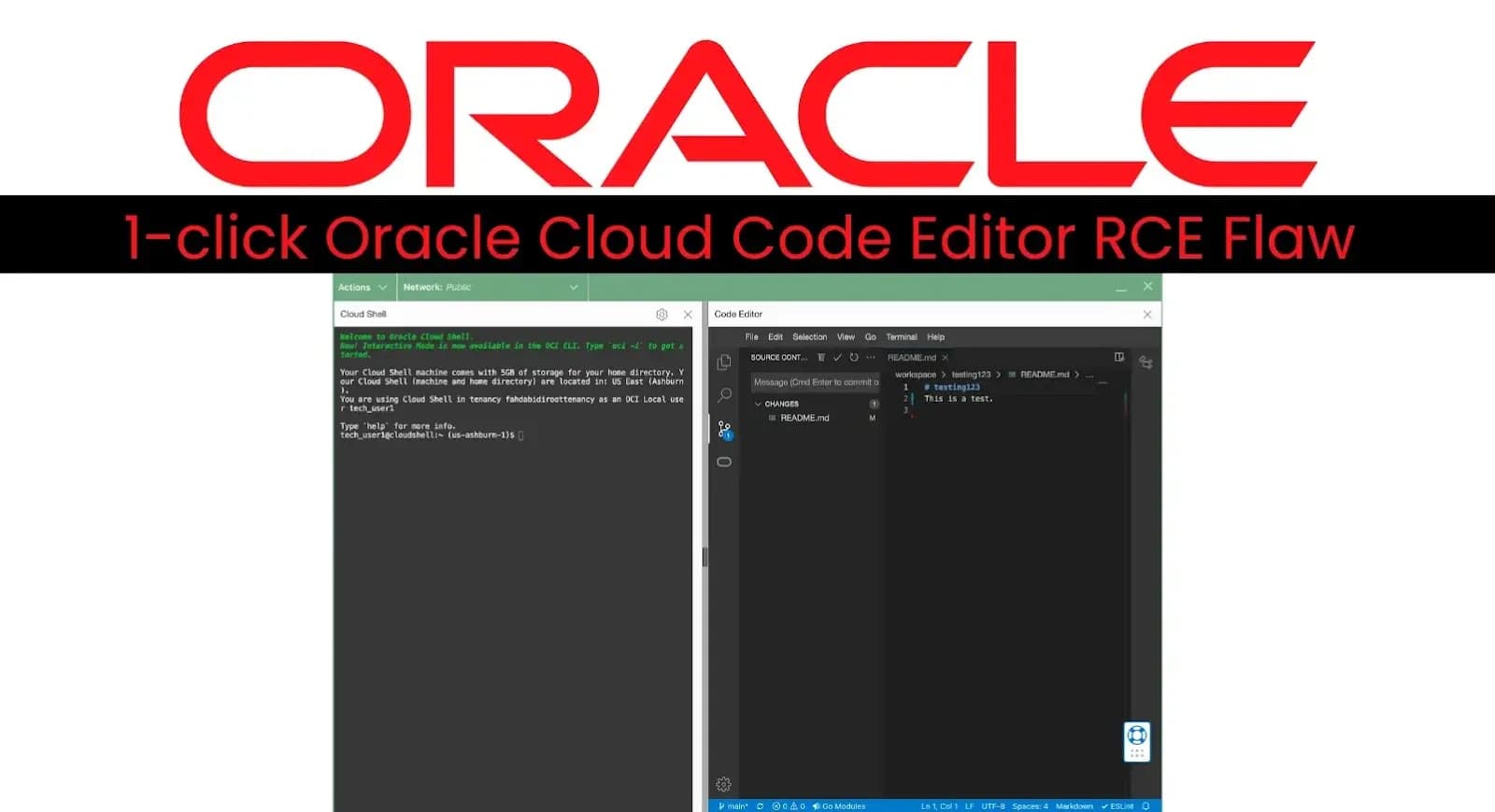Image resolution: width=1495 pixels, height=812 pixels.
Task: Refresh source control with the circular arrow
Action: 853,357
